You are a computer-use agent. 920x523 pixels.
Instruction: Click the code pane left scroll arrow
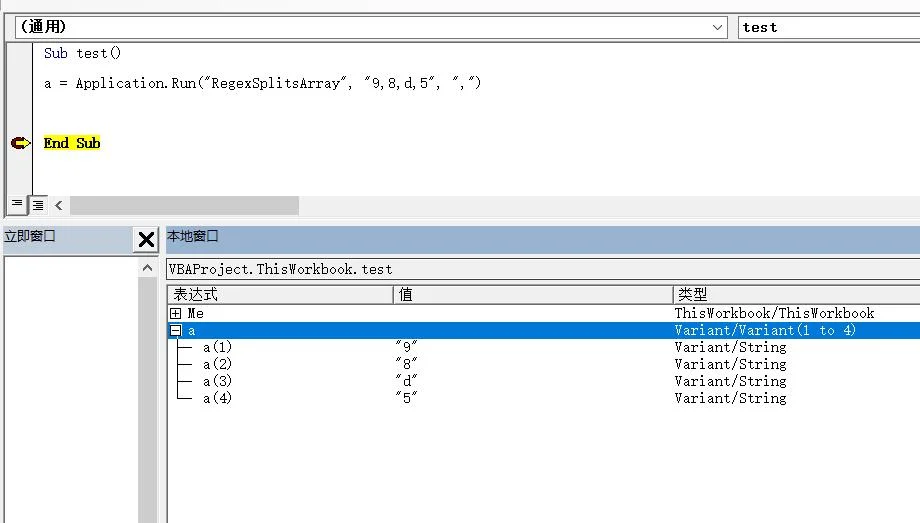tap(59, 205)
